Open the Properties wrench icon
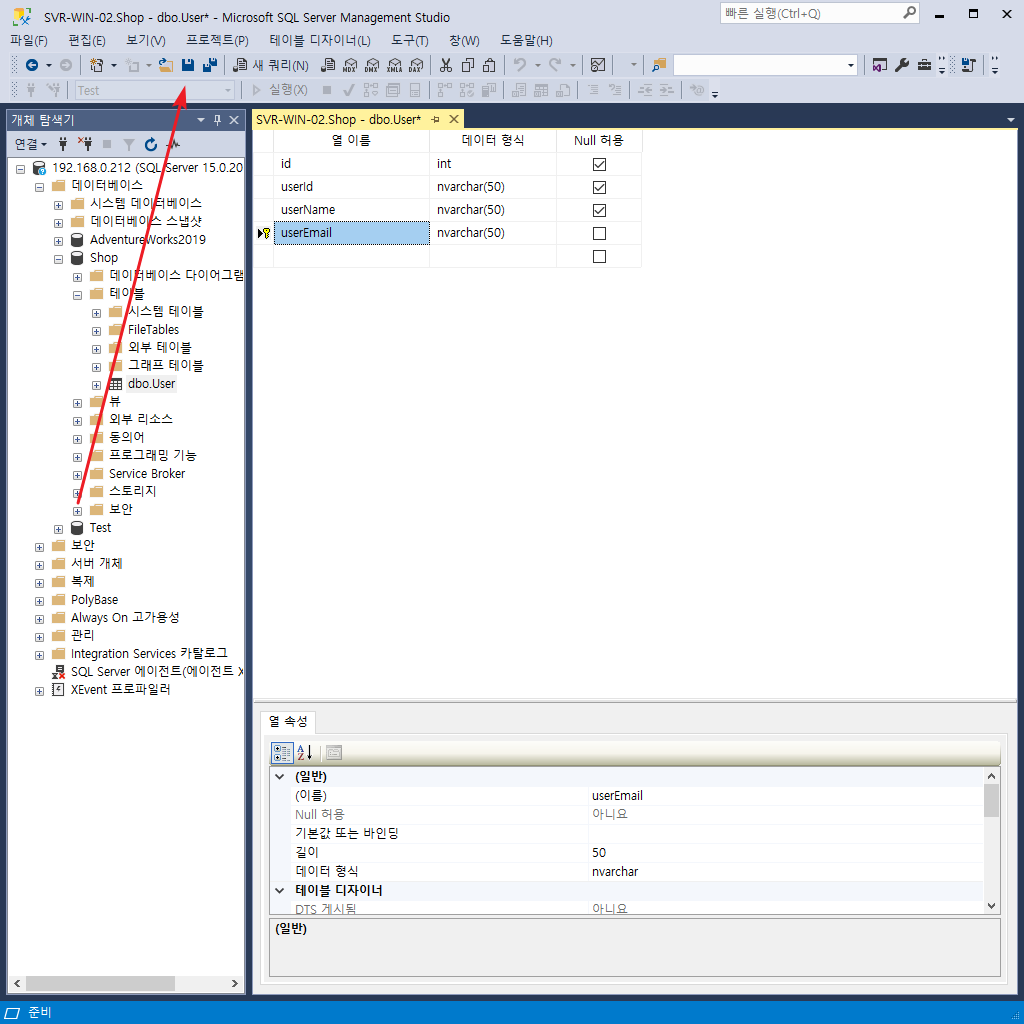Viewport: 1024px width, 1024px height. (x=902, y=65)
